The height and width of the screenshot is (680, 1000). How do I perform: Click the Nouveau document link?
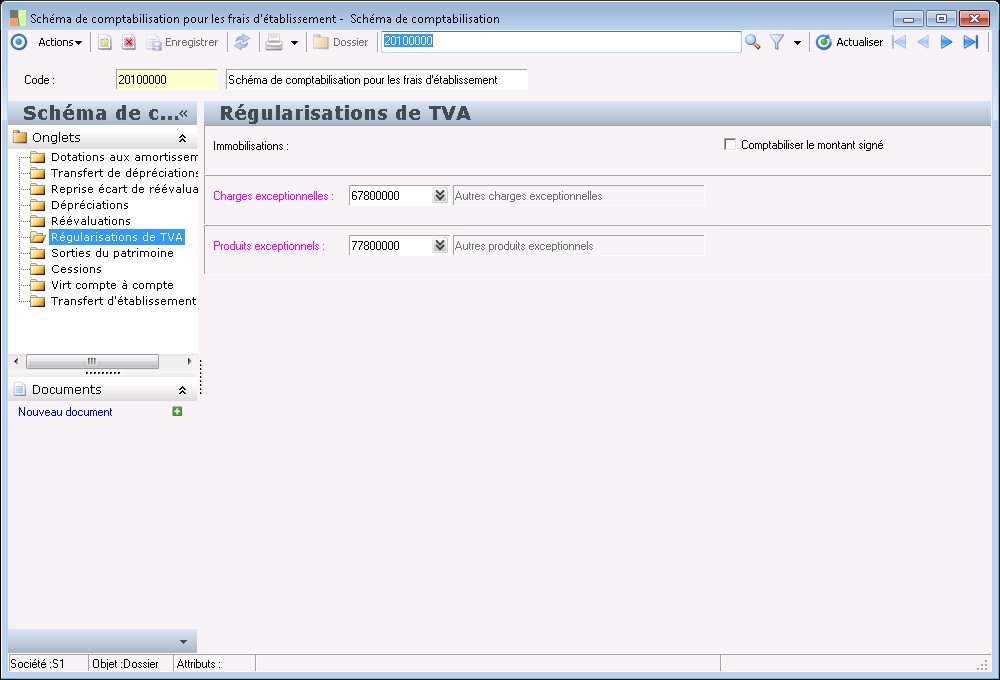pos(65,412)
